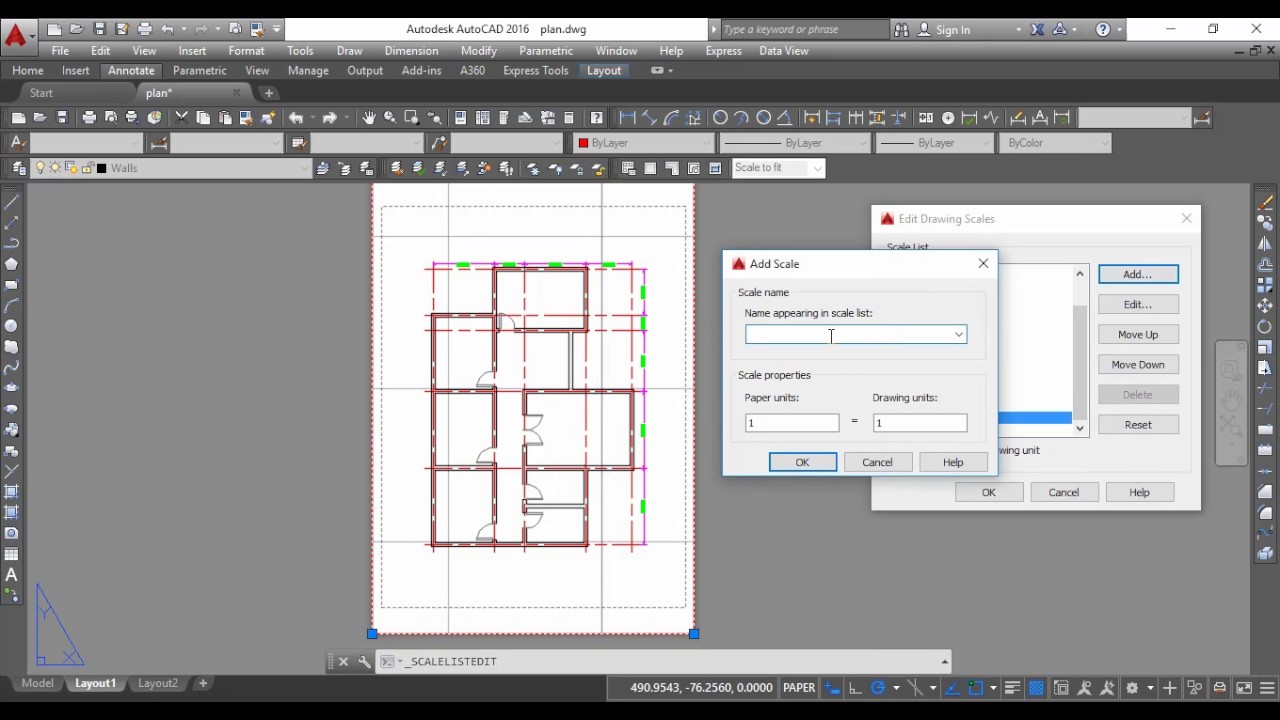Toggle the Walls layer lock icon
Screen dimensions: 1280x720
88,168
